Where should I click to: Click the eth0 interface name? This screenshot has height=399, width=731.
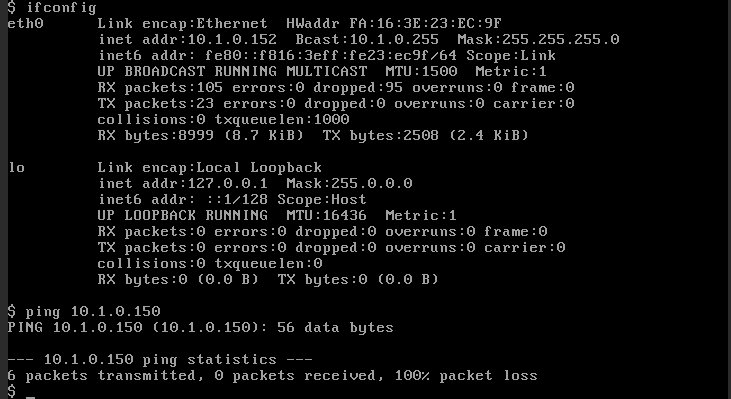[26, 23]
